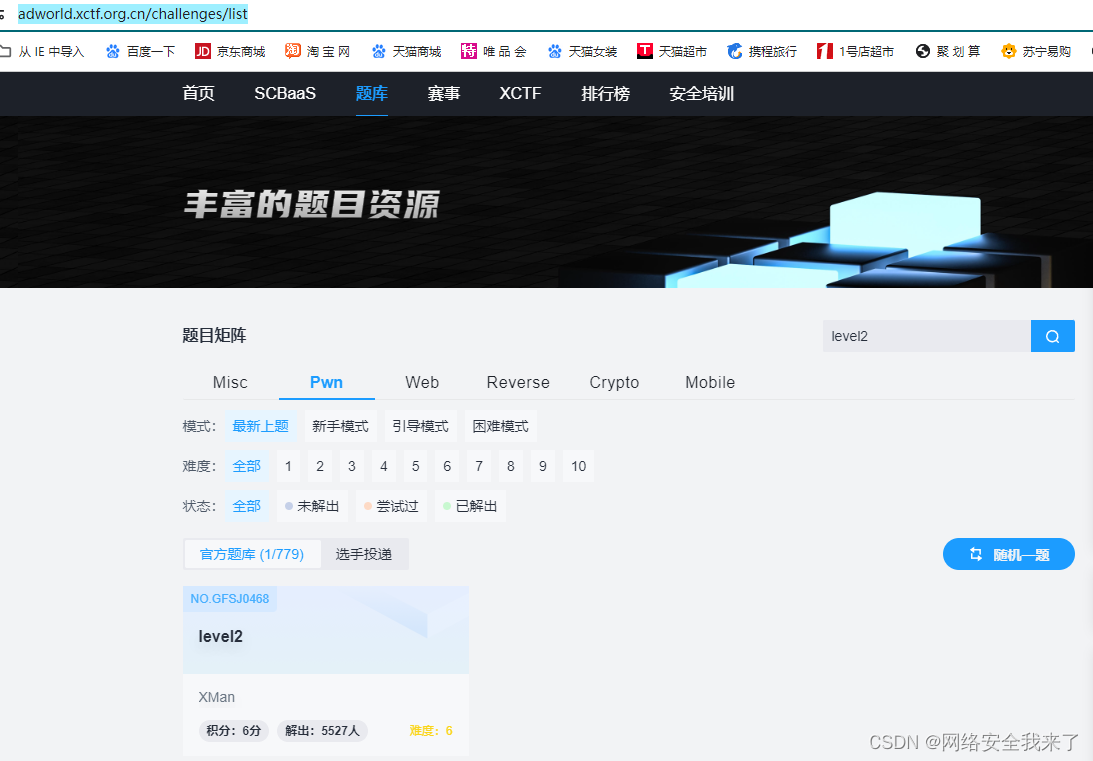Filter by difficulty 6

(x=448, y=466)
